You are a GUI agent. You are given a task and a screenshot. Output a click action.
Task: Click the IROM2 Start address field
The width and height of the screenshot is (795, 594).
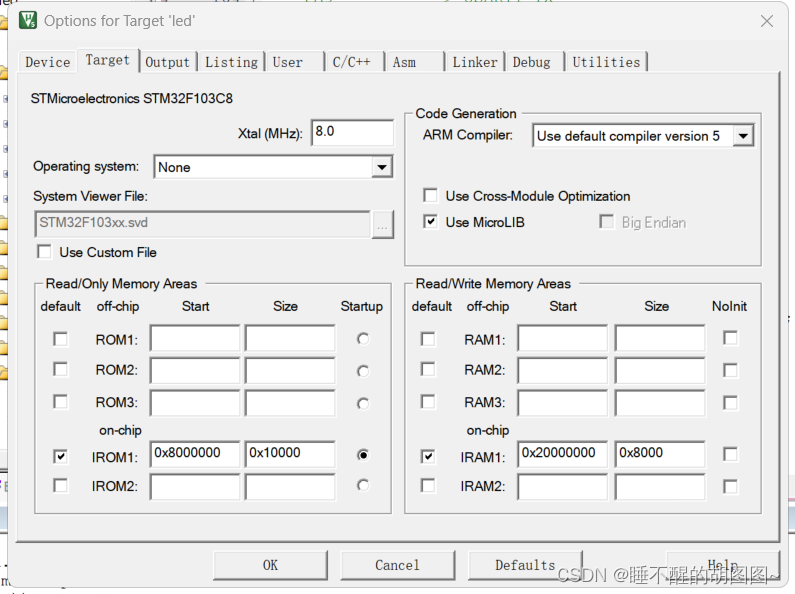(x=195, y=487)
